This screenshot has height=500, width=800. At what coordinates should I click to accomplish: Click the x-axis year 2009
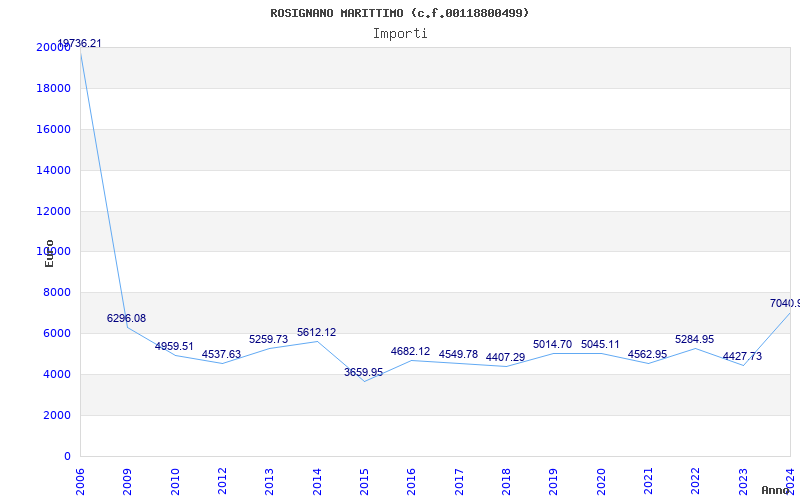[127, 481]
